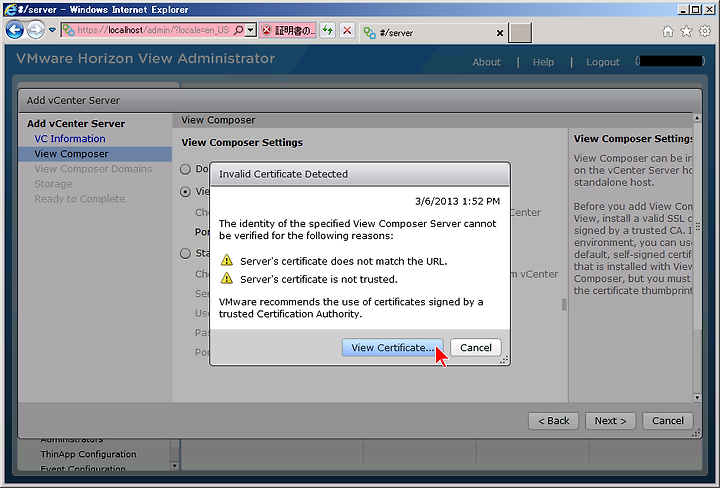This screenshot has width=720, height=488.
Task: Click the certificate URL mismatch warning icon
Action: [x=227, y=260]
